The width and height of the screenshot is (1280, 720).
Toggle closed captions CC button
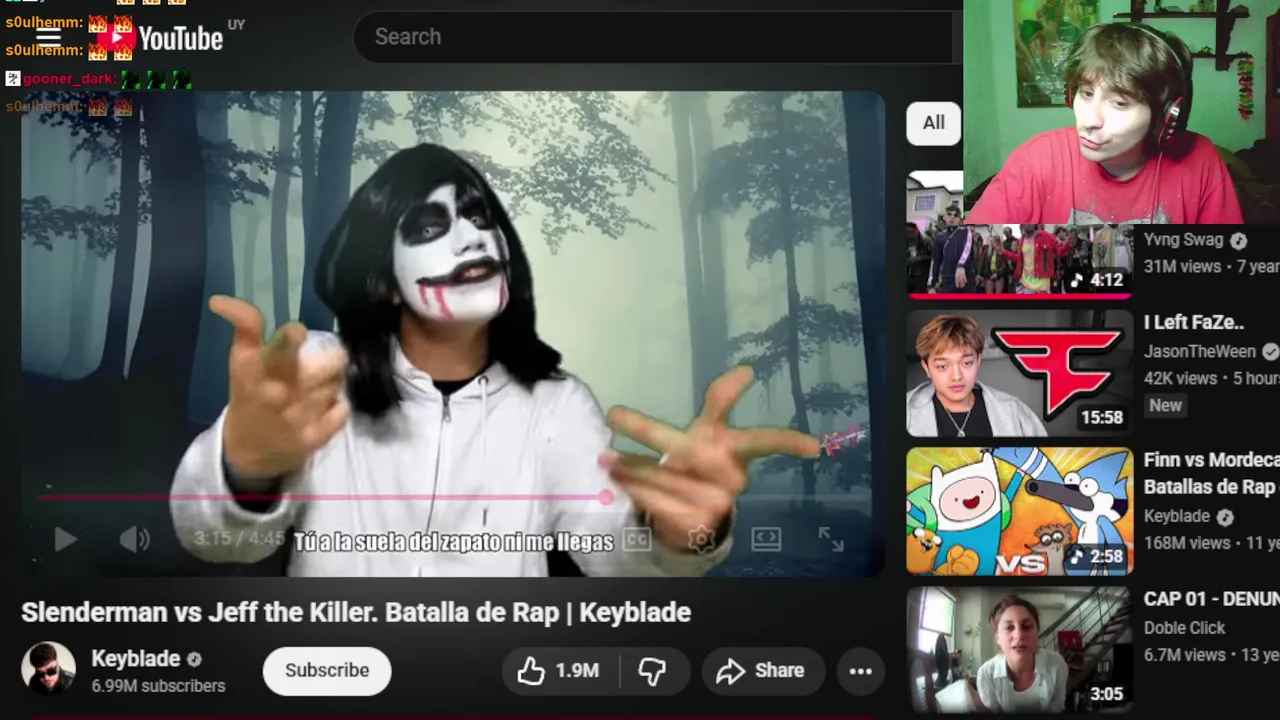(x=637, y=539)
